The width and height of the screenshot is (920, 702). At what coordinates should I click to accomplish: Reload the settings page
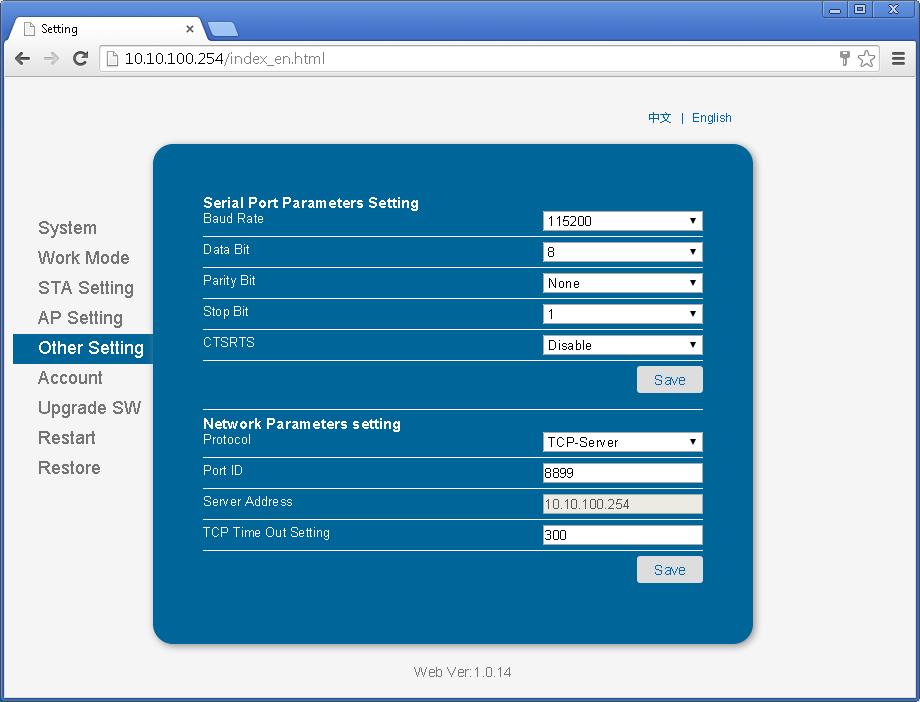pos(80,58)
